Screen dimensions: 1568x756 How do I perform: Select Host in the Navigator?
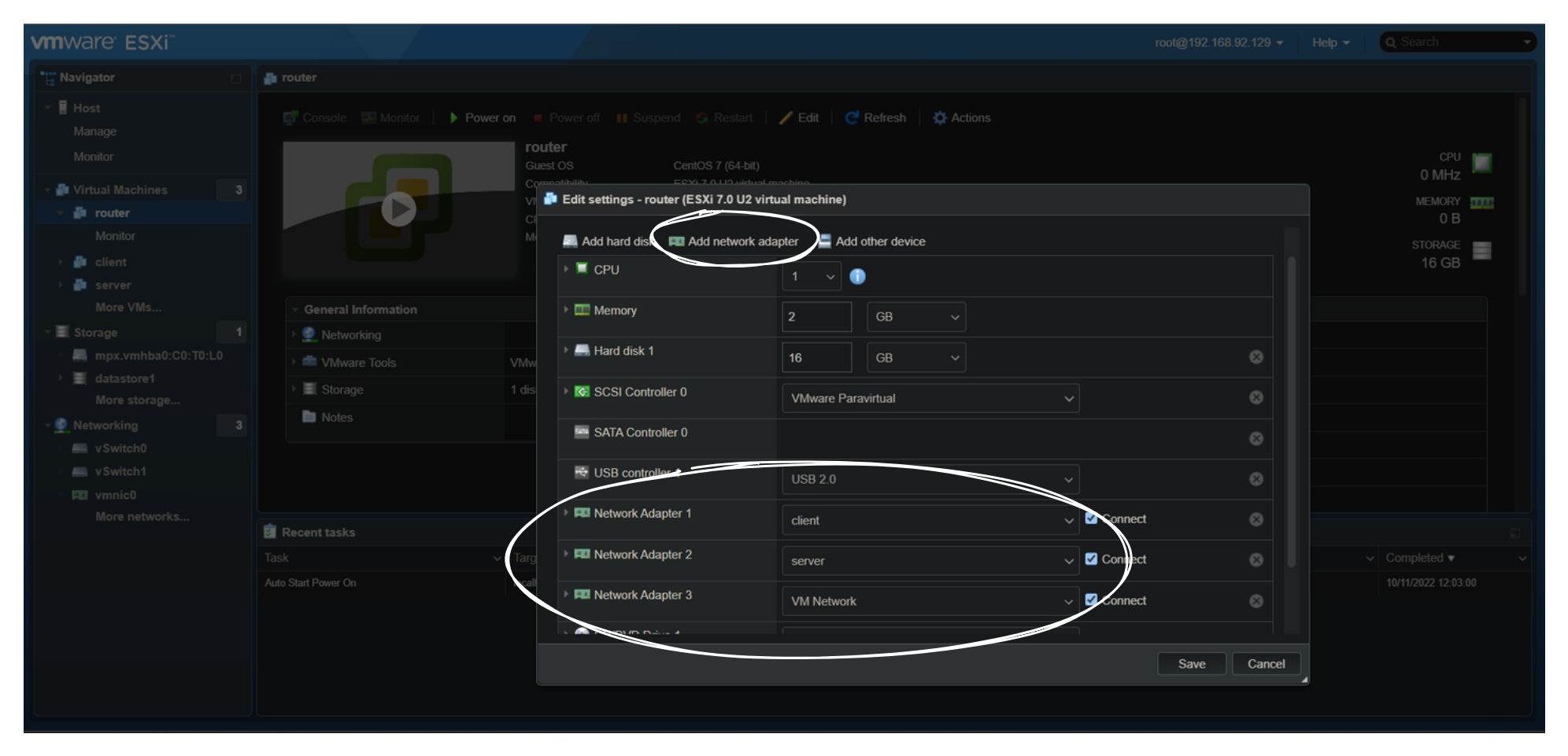tap(87, 108)
